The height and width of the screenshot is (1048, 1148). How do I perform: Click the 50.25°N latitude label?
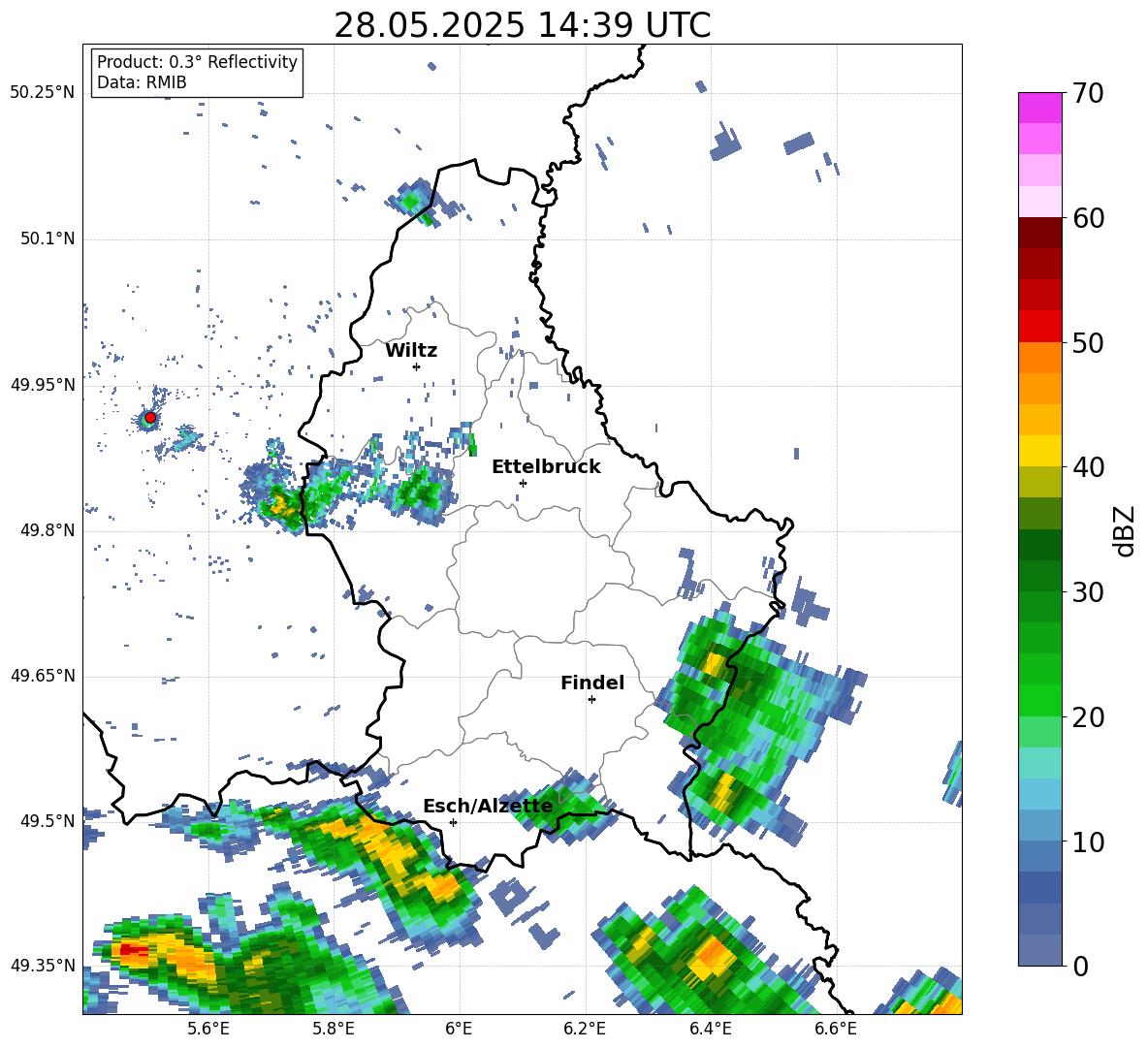(43, 93)
